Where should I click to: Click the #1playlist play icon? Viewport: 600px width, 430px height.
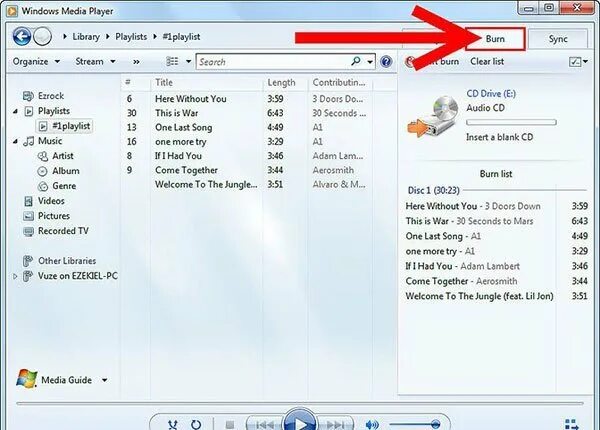point(43,126)
